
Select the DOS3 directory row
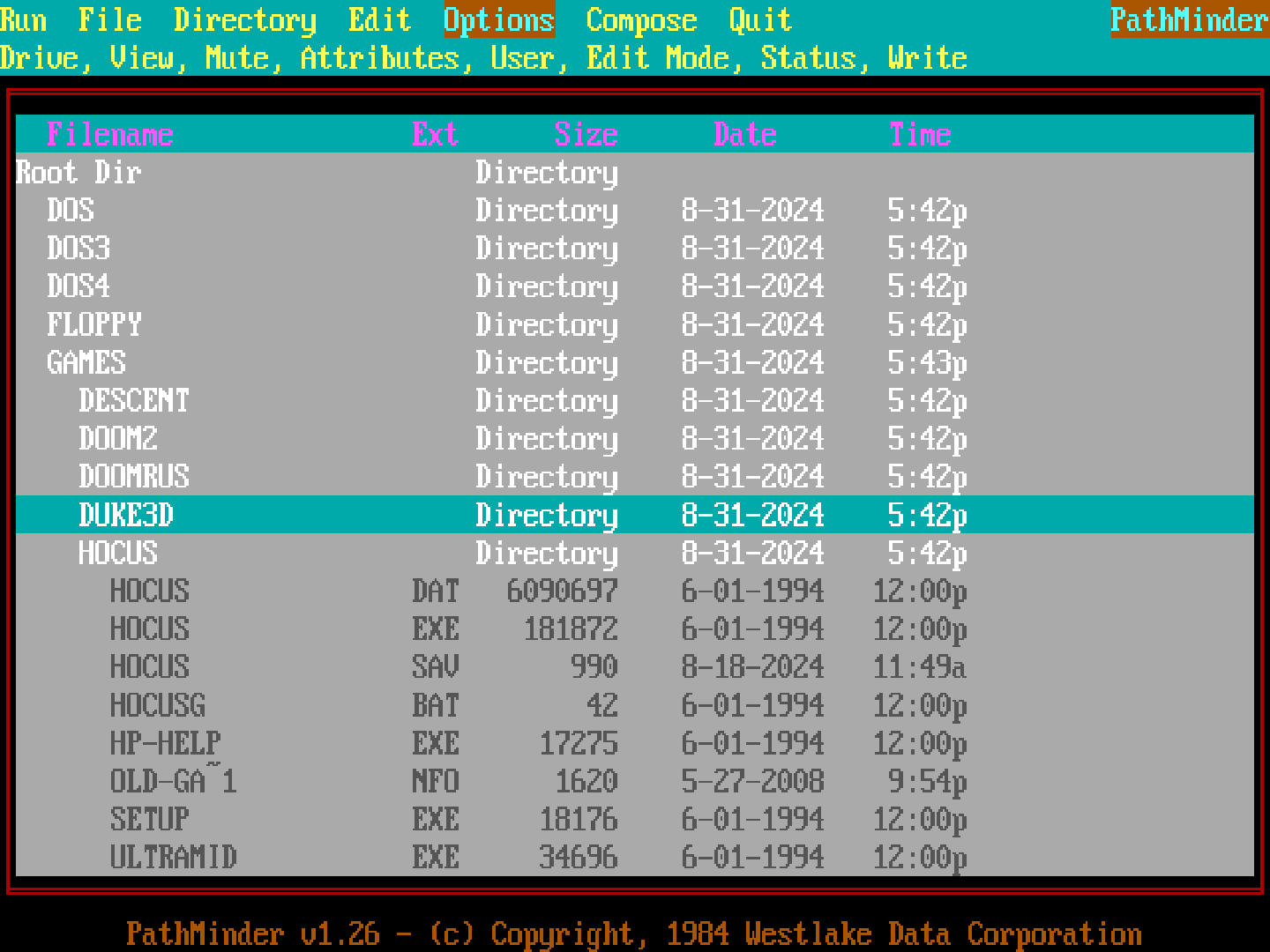[635, 248]
